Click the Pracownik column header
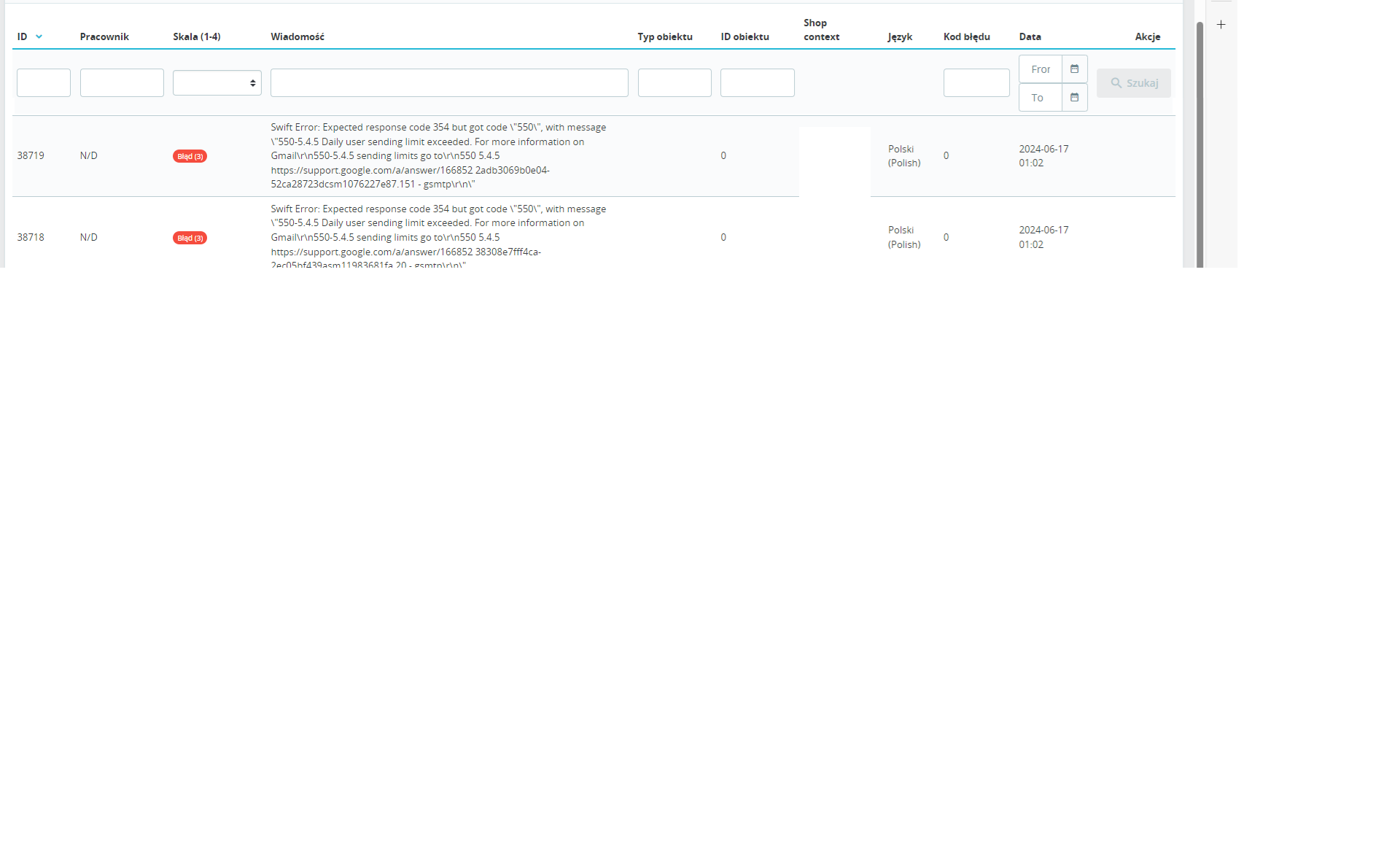Image resolution: width=1400 pixels, height=841 pixels. coord(104,36)
